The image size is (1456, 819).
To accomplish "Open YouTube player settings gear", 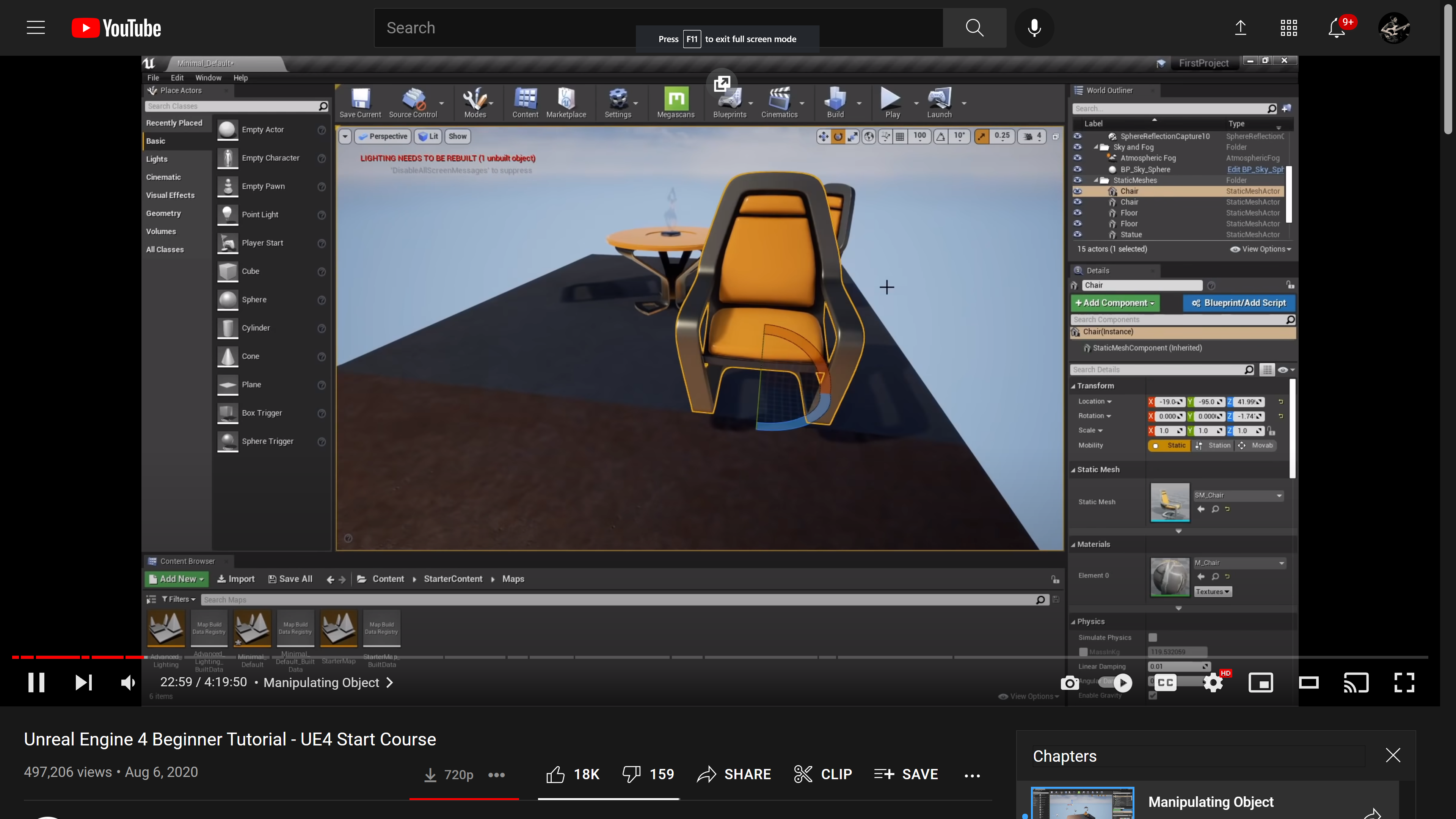I will [x=1213, y=682].
